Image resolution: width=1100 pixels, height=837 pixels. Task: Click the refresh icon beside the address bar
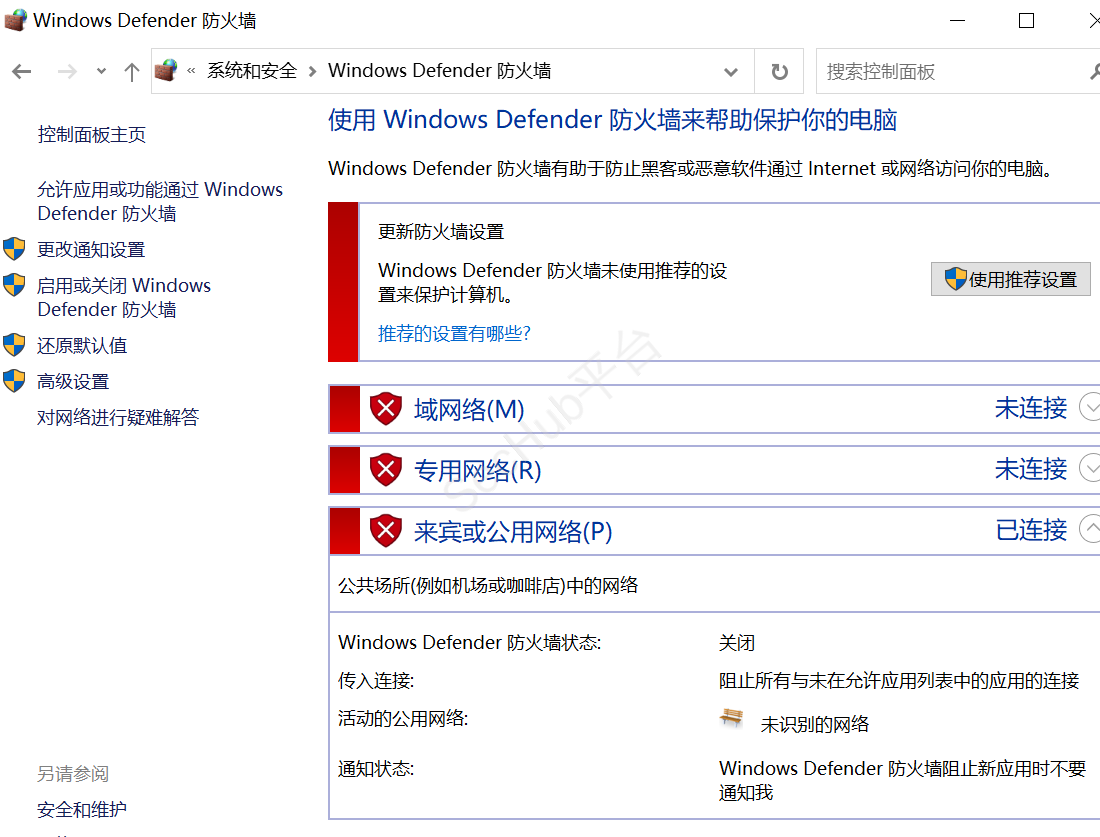pyautogui.click(x=778, y=71)
